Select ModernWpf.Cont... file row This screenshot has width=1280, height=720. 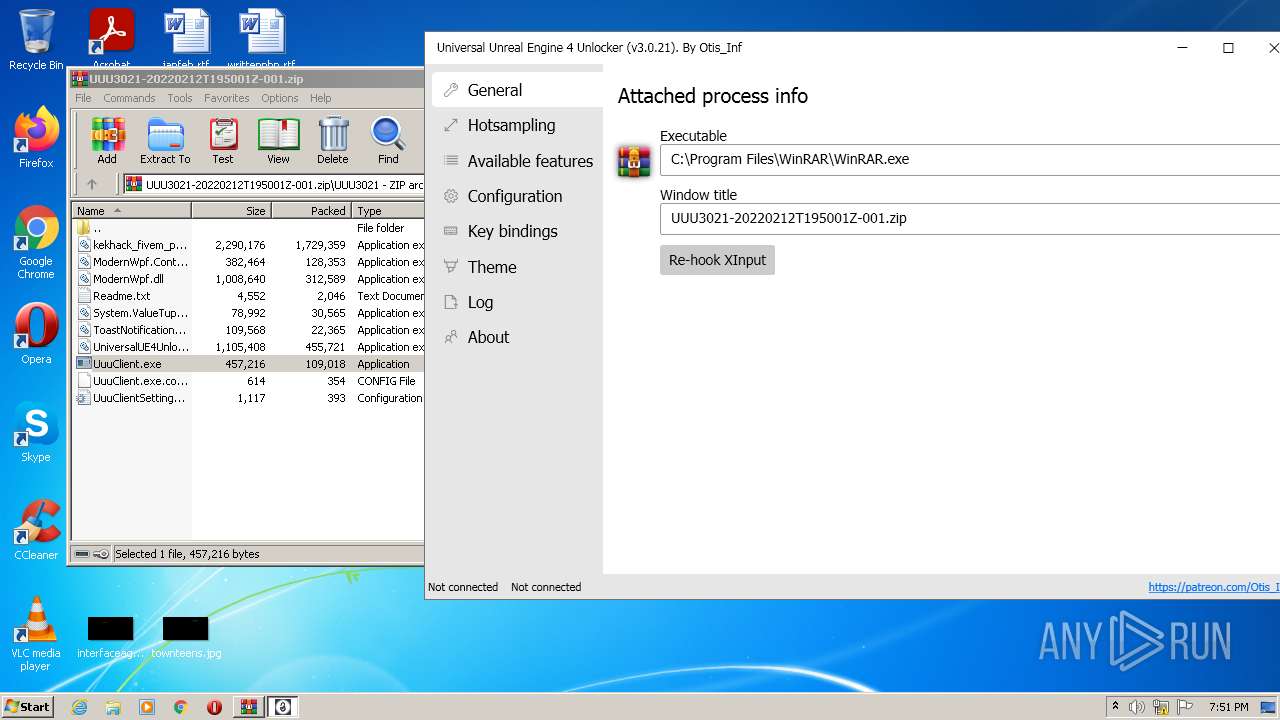point(249,262)
